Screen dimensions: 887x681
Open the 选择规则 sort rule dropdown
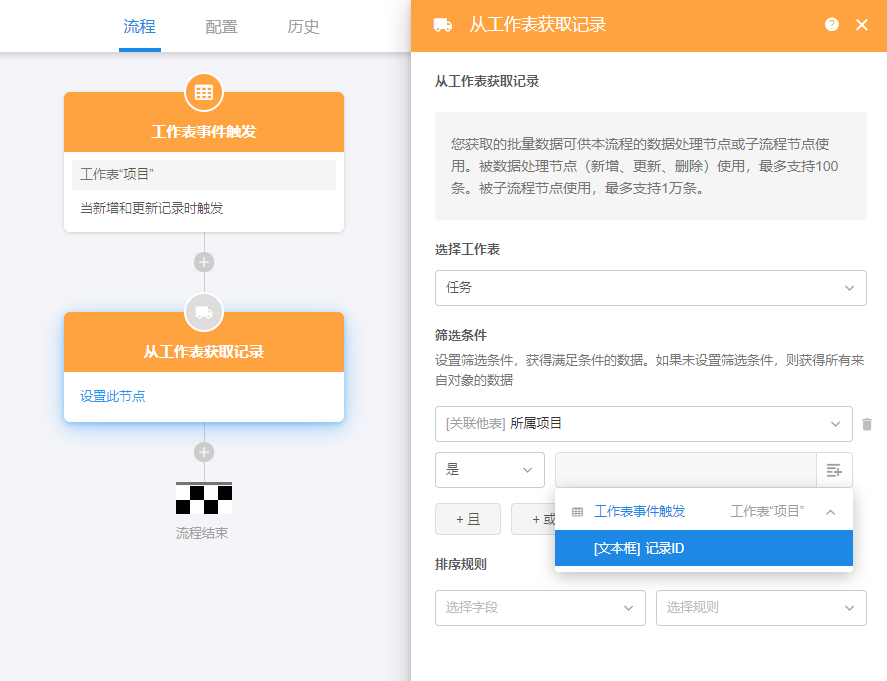point(760,608)
